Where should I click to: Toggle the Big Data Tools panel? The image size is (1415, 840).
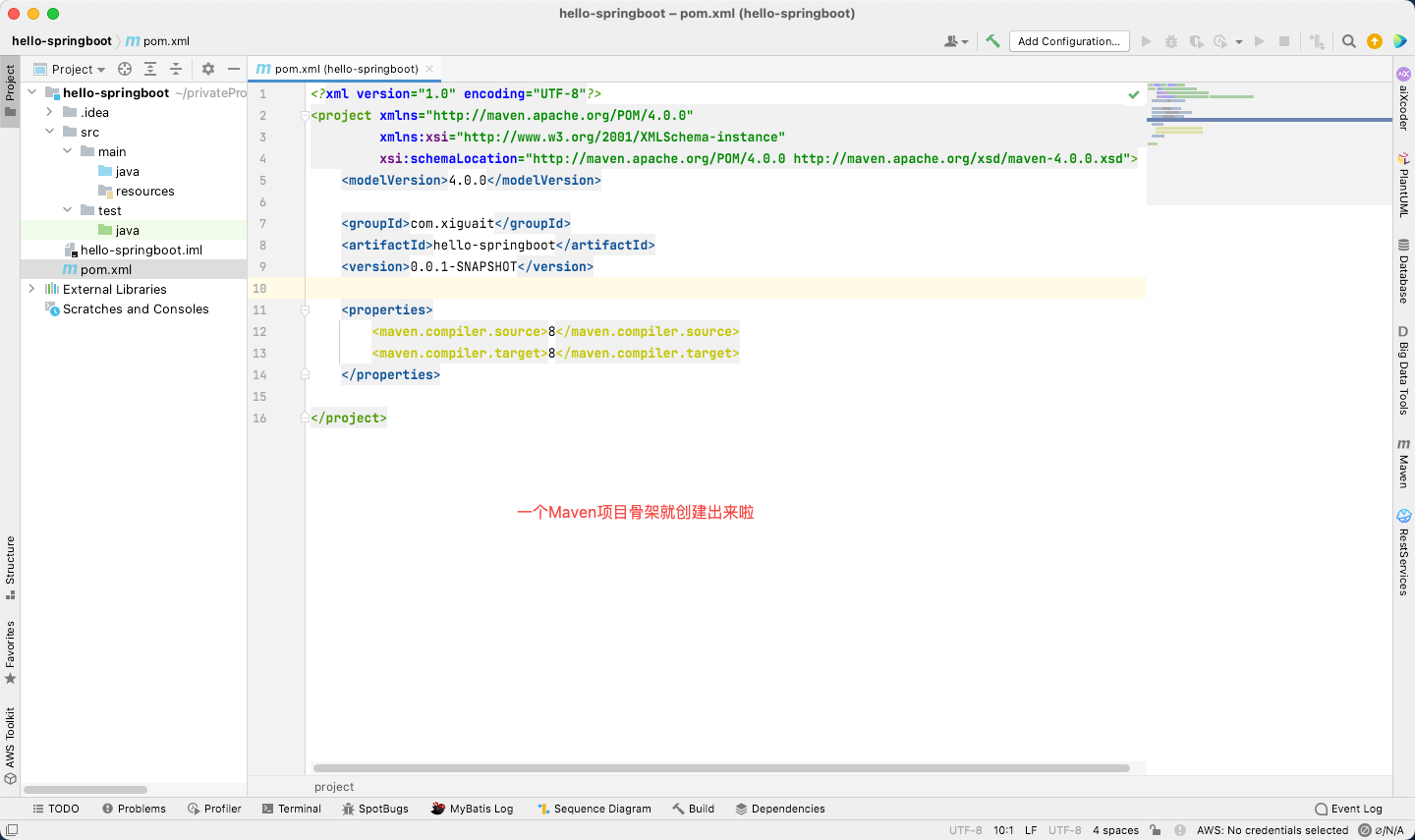tap(1404, 370)
